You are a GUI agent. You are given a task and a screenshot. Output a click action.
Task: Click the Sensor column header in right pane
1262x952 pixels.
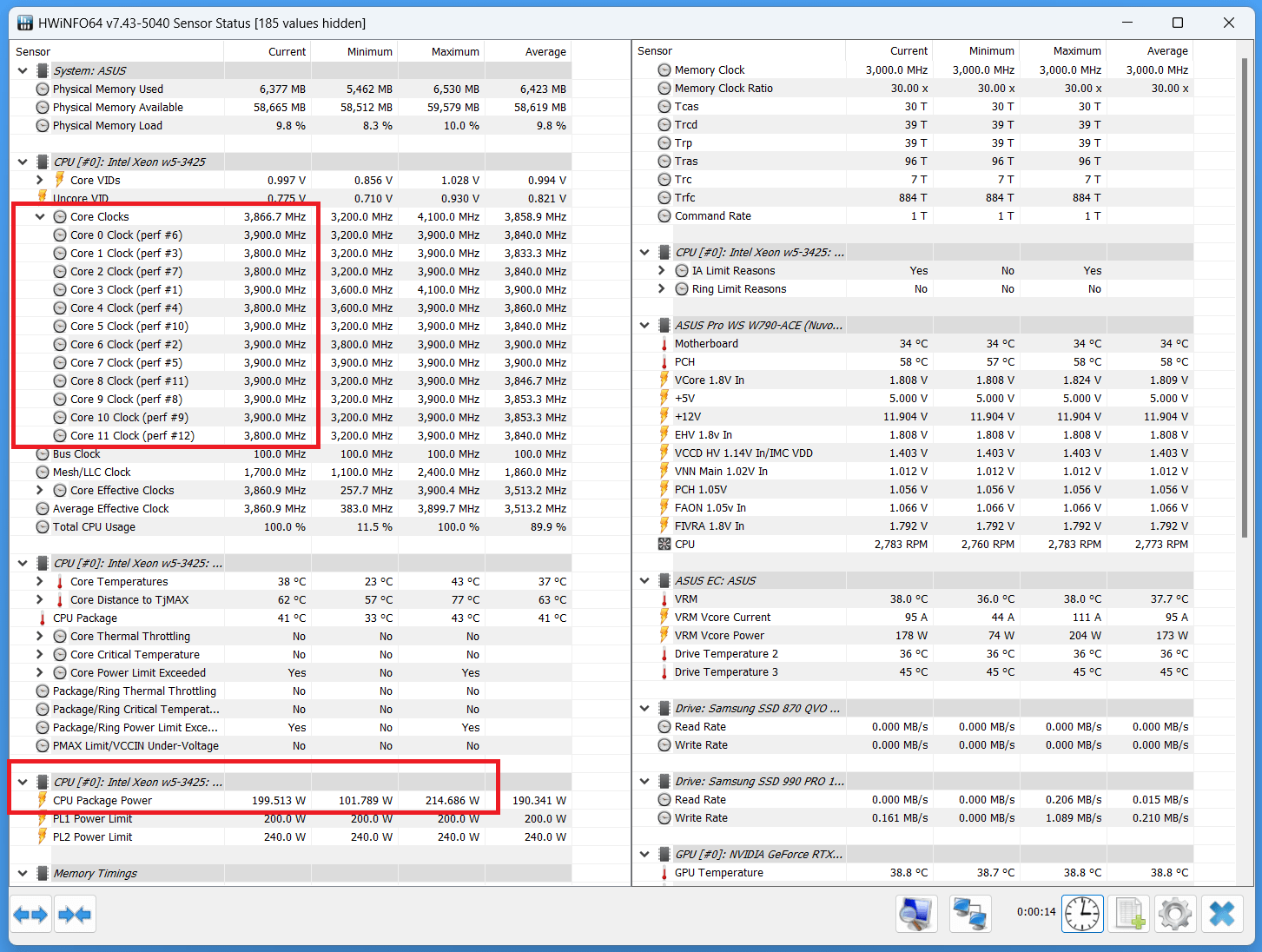coord(739,50)
